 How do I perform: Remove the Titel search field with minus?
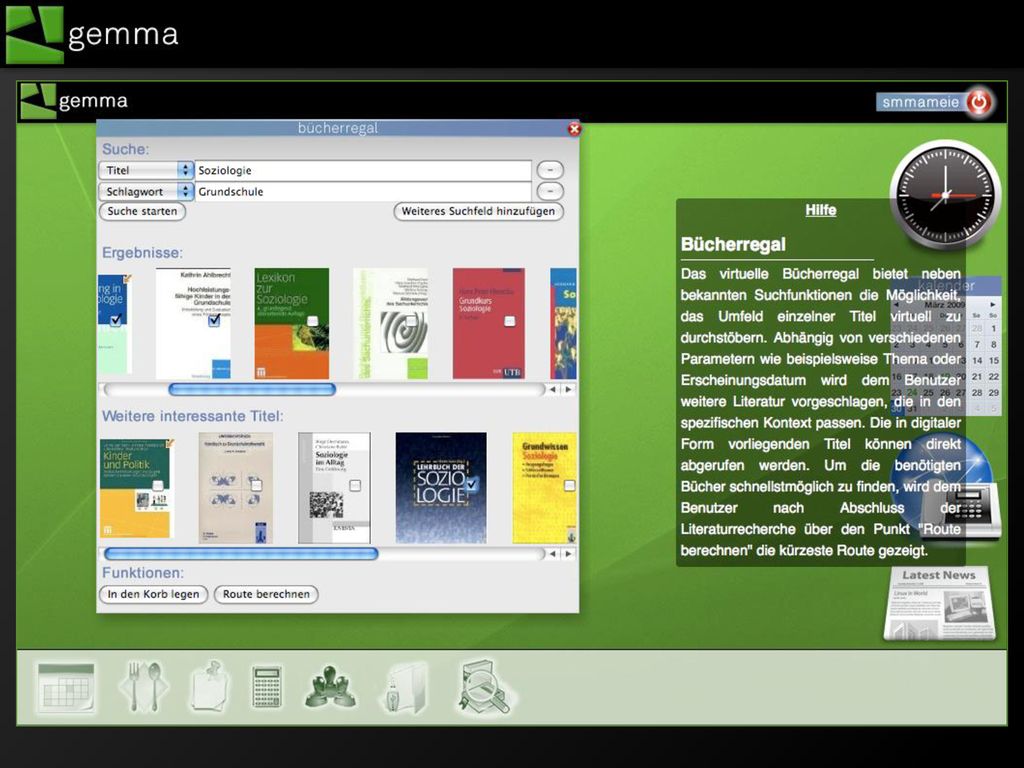pyautogui.click(x=550, y=170)
